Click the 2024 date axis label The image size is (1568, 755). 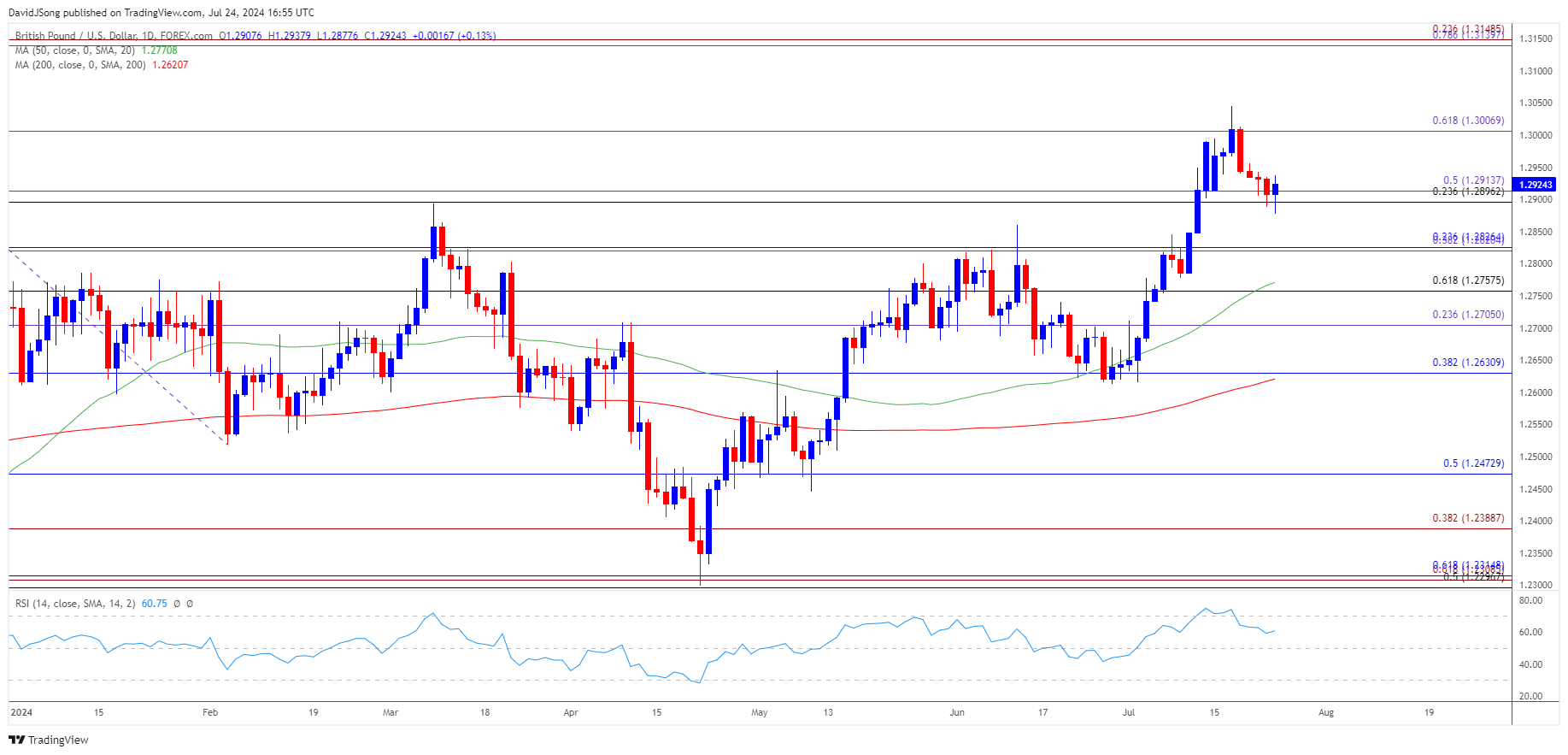21,712
